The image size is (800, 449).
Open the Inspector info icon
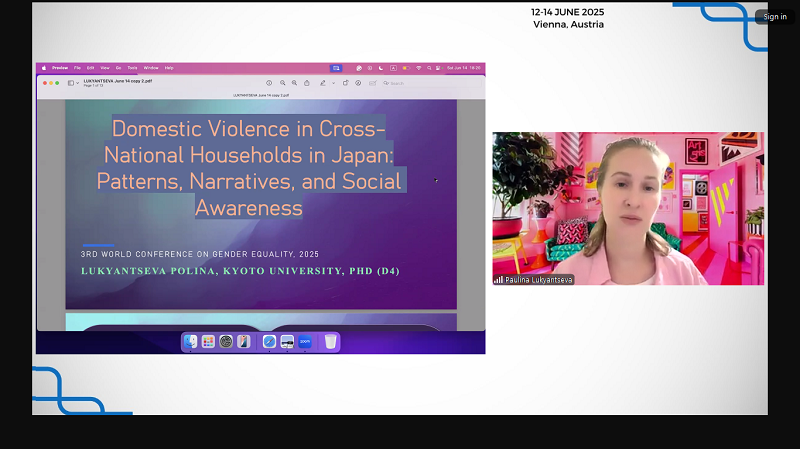point(269,83)
